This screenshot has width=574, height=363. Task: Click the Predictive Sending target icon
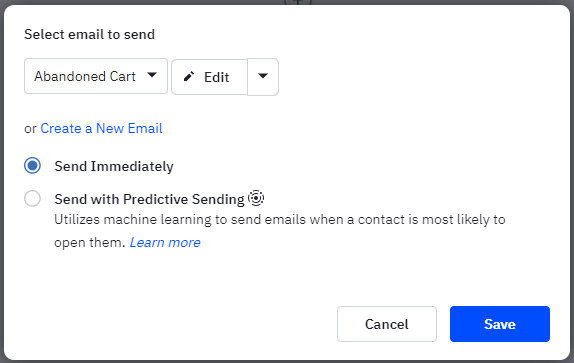(256, 198)
